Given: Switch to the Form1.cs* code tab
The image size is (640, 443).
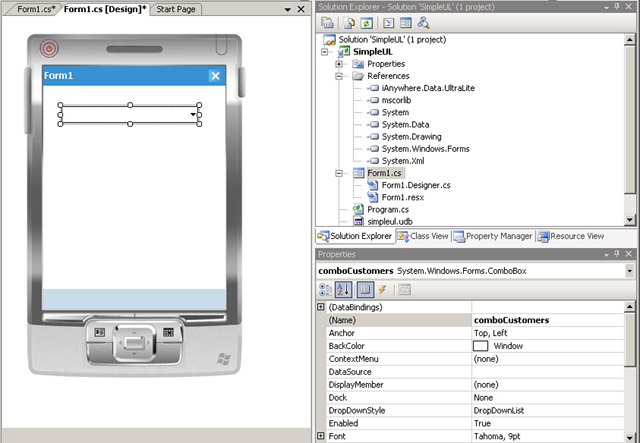Looking at the screenshot, I should coord(36,9).
